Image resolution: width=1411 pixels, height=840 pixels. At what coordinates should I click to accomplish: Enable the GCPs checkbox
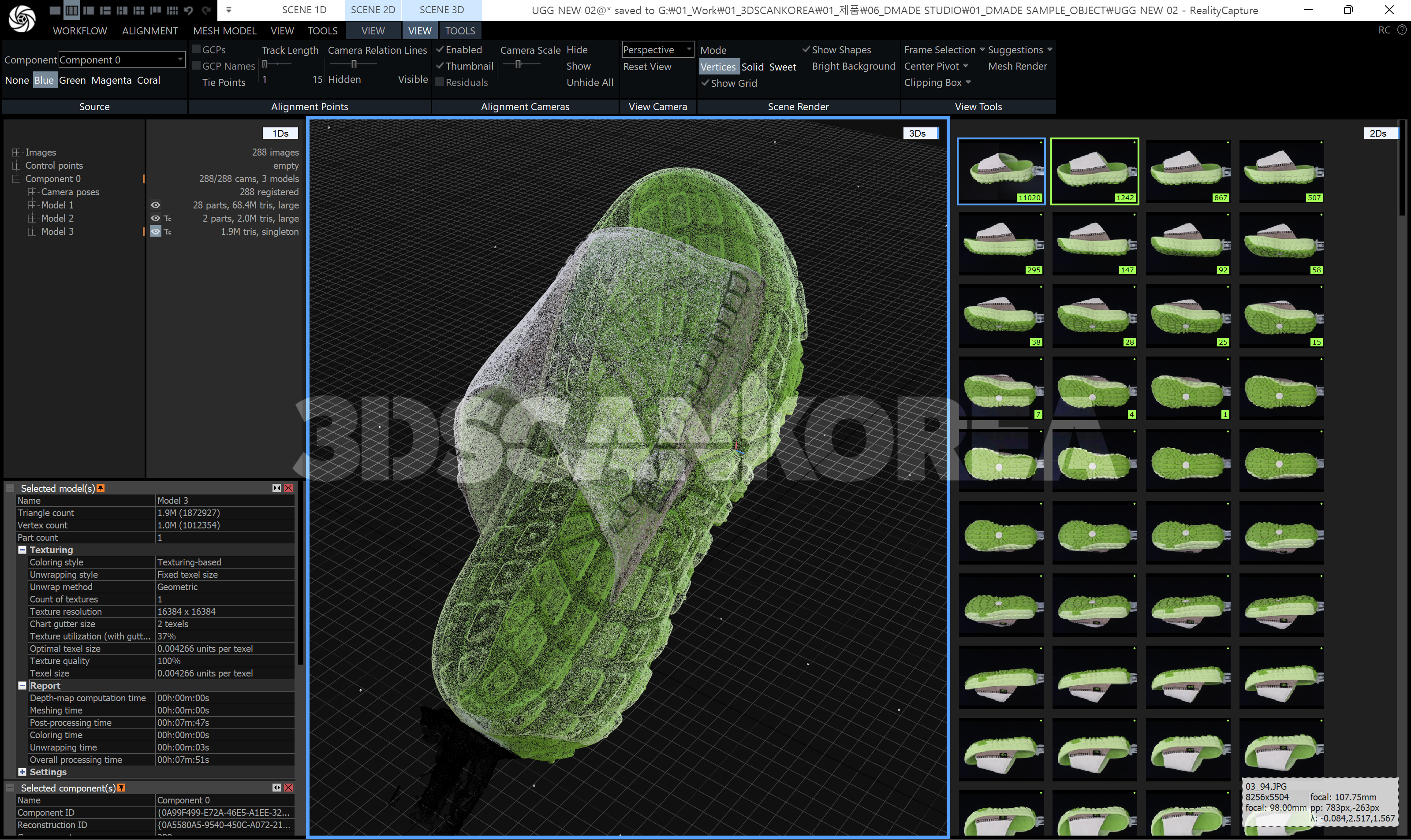[197, 49]
